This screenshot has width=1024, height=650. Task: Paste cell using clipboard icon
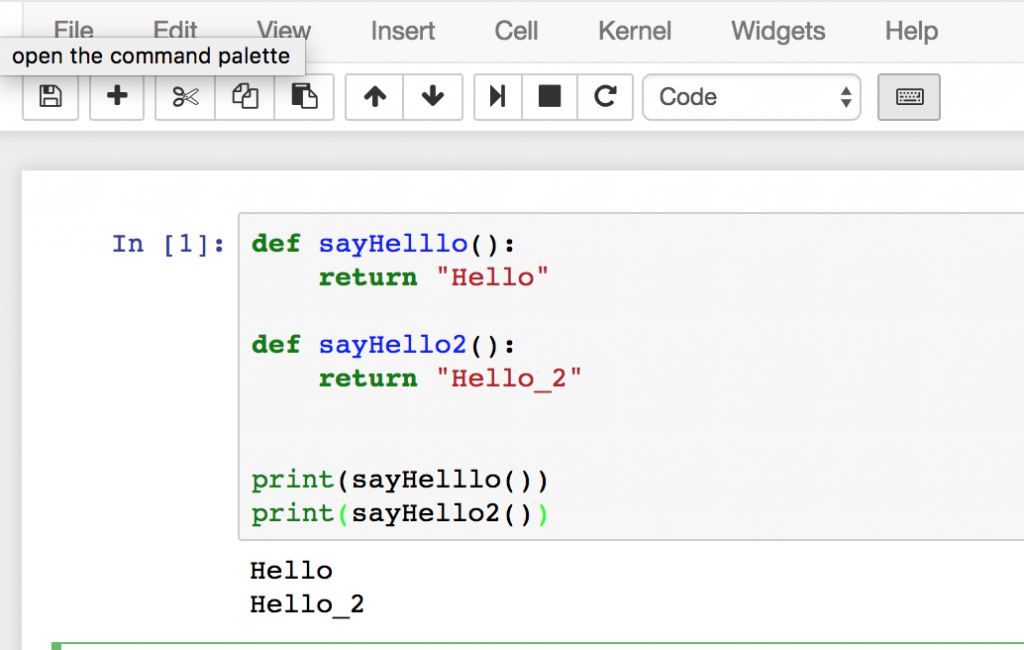(x=304, y=97)
